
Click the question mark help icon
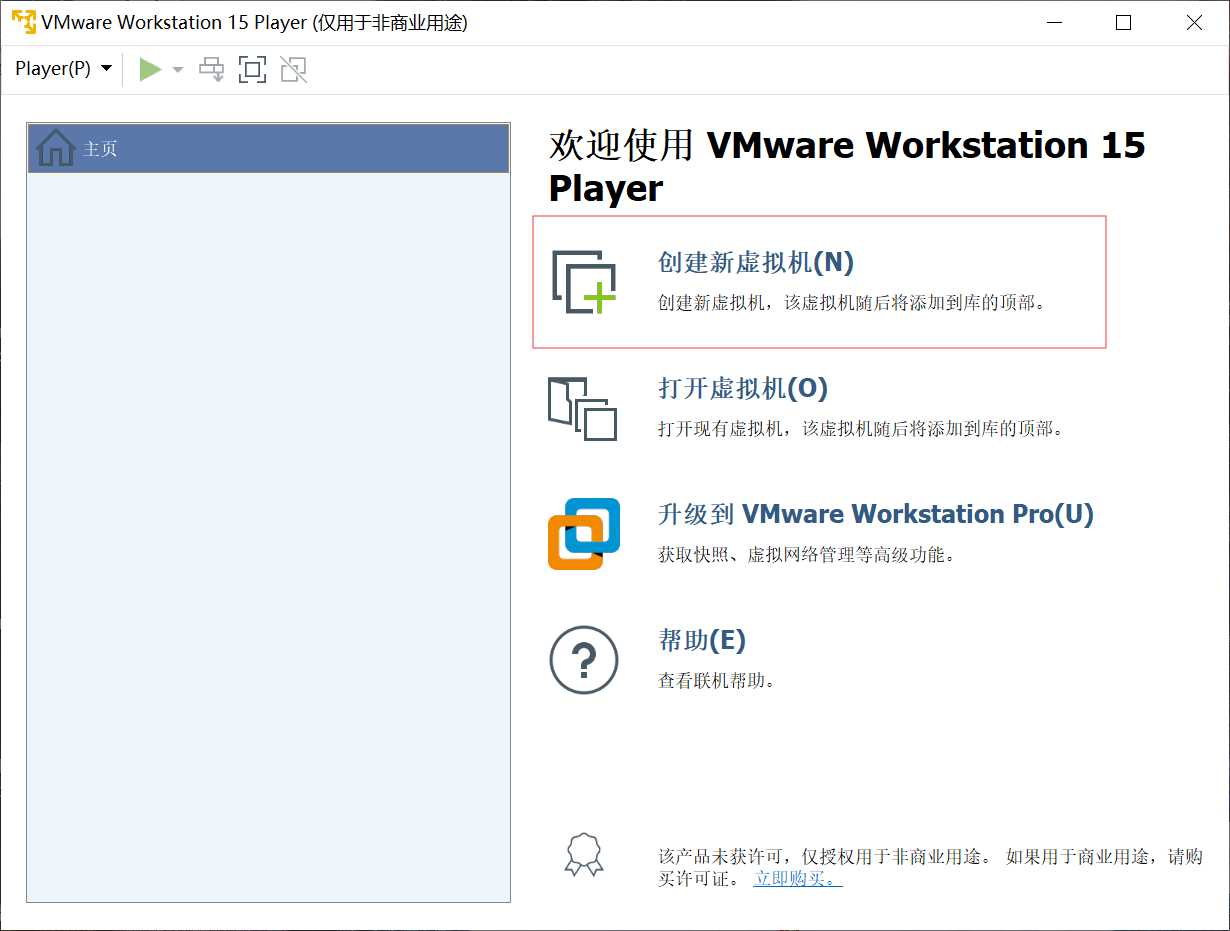(x=584, y=660)
